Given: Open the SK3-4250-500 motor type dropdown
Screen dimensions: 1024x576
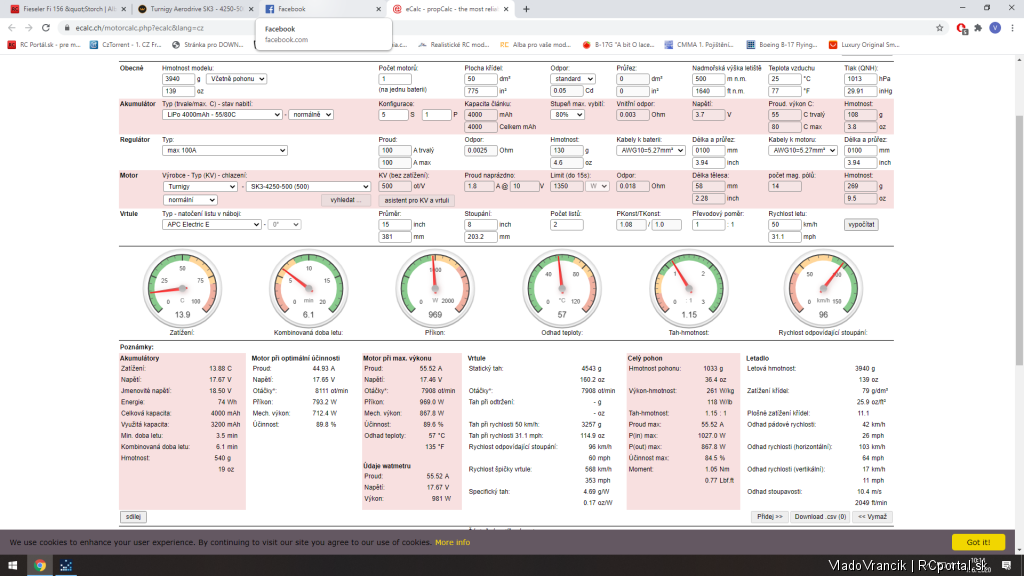Looking at the screenshot, I should (308, 187).
